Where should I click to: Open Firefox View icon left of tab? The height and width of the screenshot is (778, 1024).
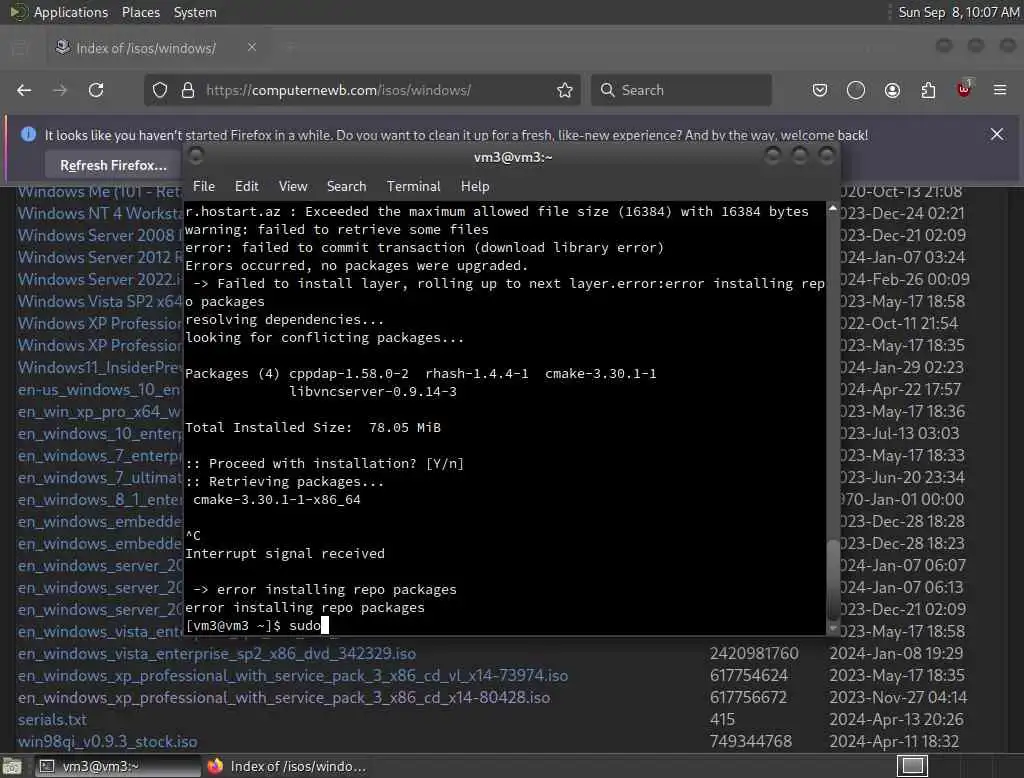pos(20,48)
